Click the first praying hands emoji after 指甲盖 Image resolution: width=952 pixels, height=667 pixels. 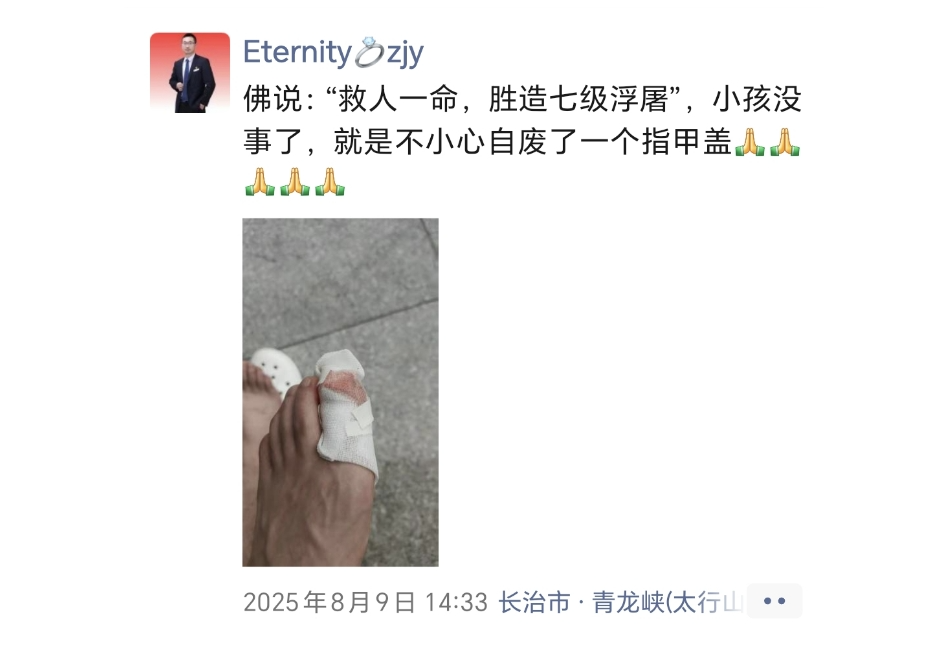point(750,141)
